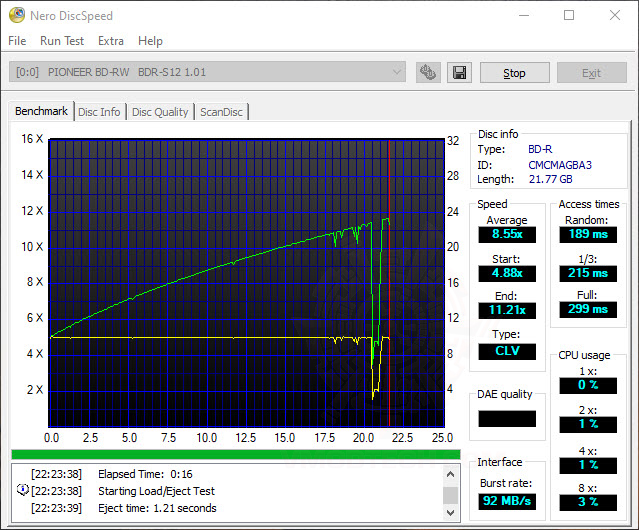Click the disc length 21.77 GB
The height and width of the screenshot is (530, 639).
551,179
